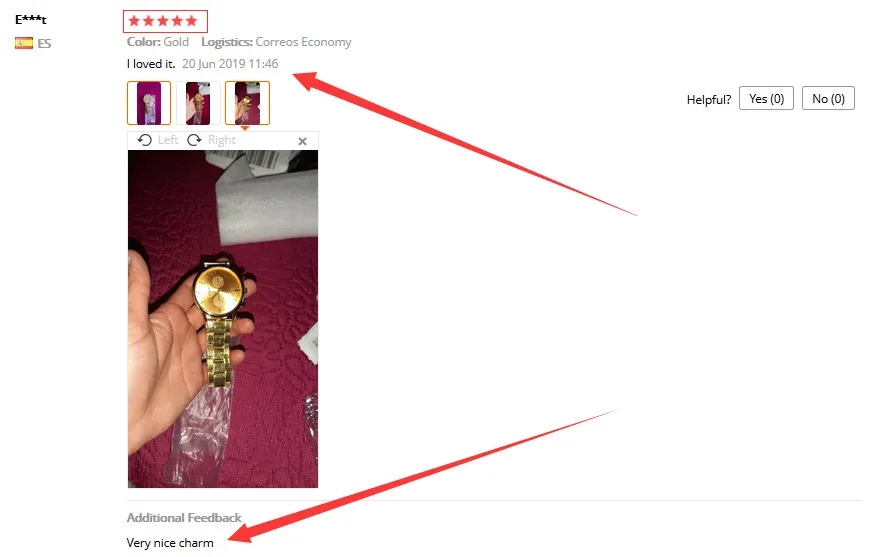Vote No (0) on review helpfulness
The image size is (872, 557).
(x=828, y=98)
